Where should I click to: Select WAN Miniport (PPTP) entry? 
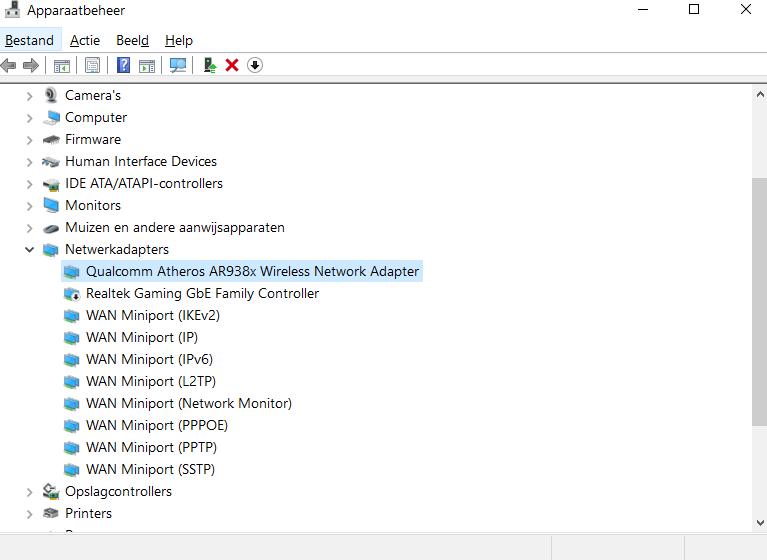(x=151, y=448)
